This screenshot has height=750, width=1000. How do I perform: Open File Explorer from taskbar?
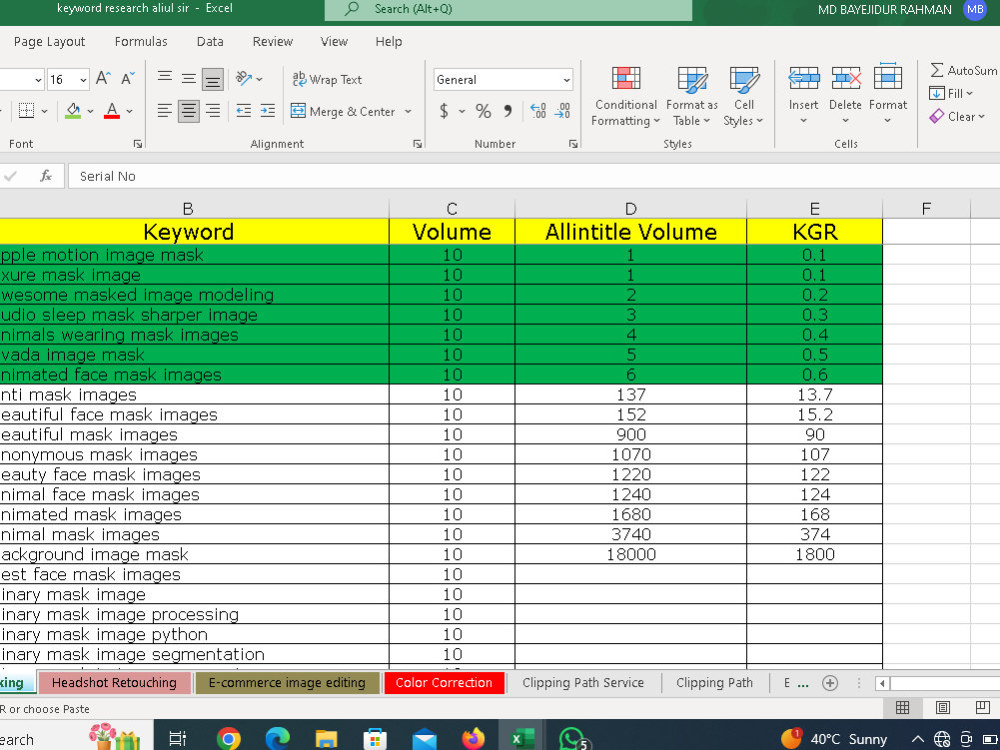pos(327,739)
